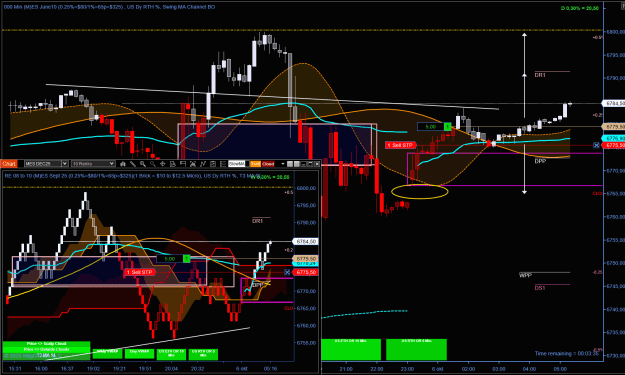
Task: Click 5.00 profit label on main chart
Action: (430, 127)
